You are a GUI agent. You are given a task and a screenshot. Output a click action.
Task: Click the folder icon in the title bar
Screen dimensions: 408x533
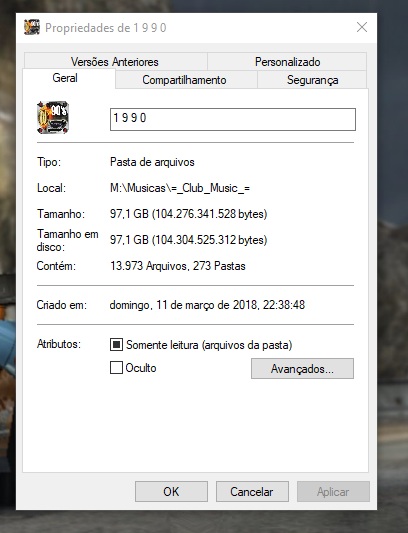tap(32, 28)
